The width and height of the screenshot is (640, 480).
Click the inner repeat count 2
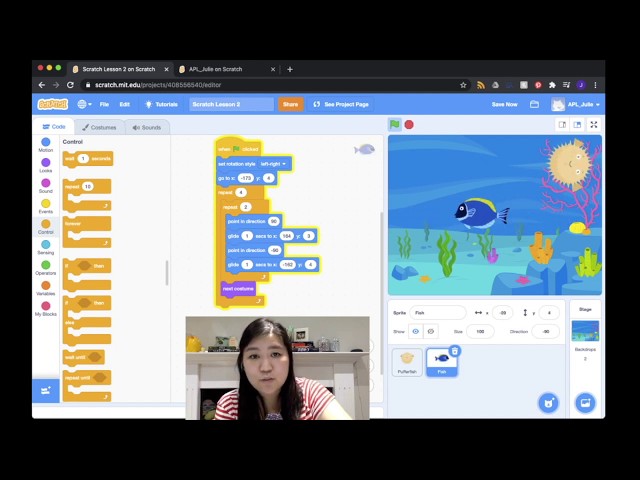(246, 207)
